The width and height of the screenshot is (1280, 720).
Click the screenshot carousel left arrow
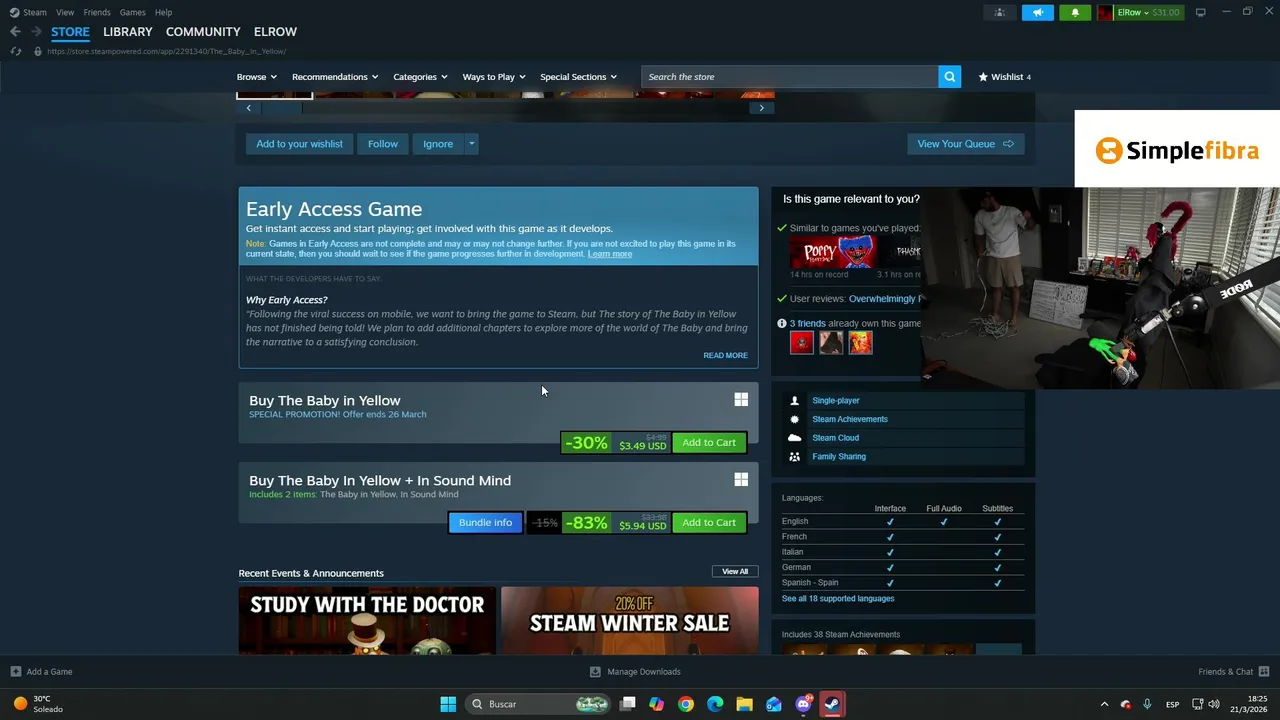248,108
